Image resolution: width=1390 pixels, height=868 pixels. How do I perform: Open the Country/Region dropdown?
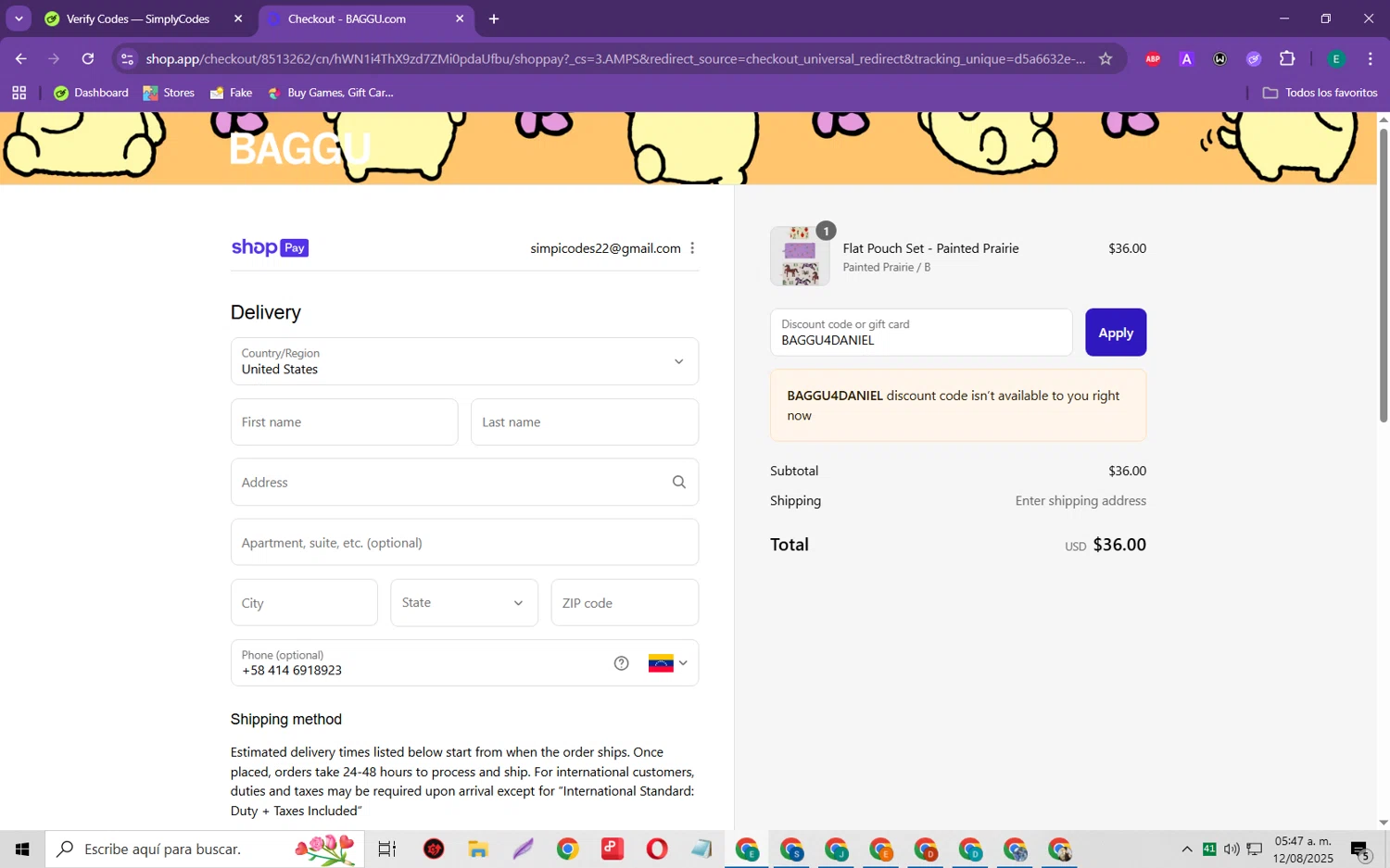(464, 361)
